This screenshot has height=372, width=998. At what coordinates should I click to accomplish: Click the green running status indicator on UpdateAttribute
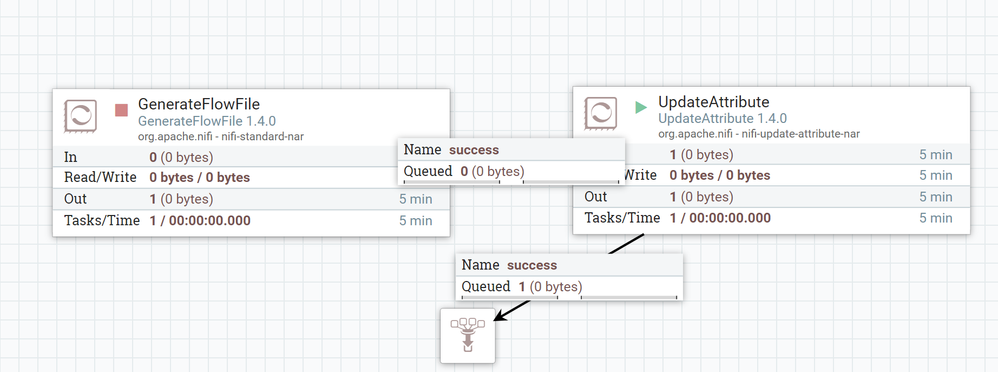tap(641, 108)
